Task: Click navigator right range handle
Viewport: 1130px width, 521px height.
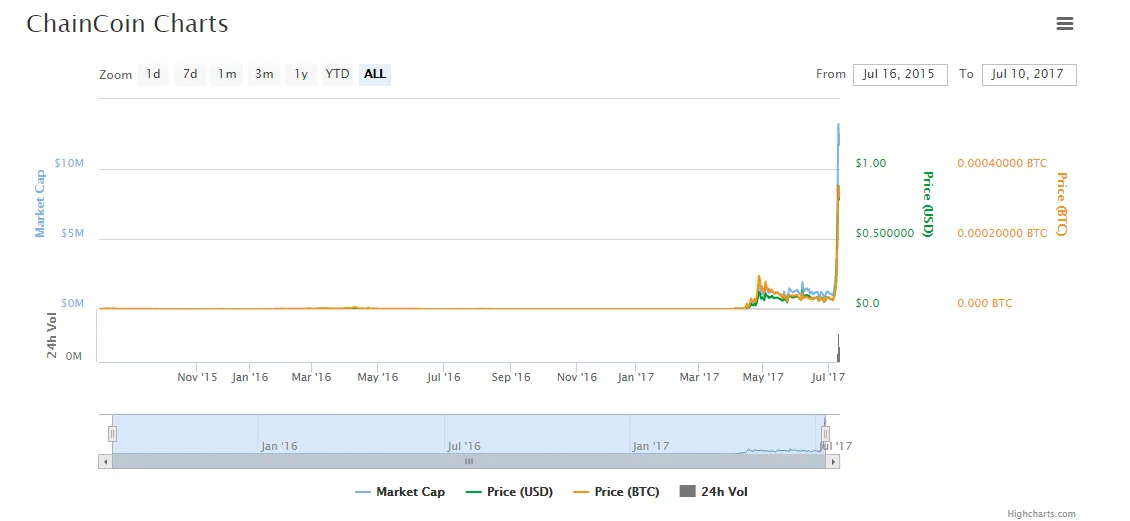Action: [x=826, y=434]
